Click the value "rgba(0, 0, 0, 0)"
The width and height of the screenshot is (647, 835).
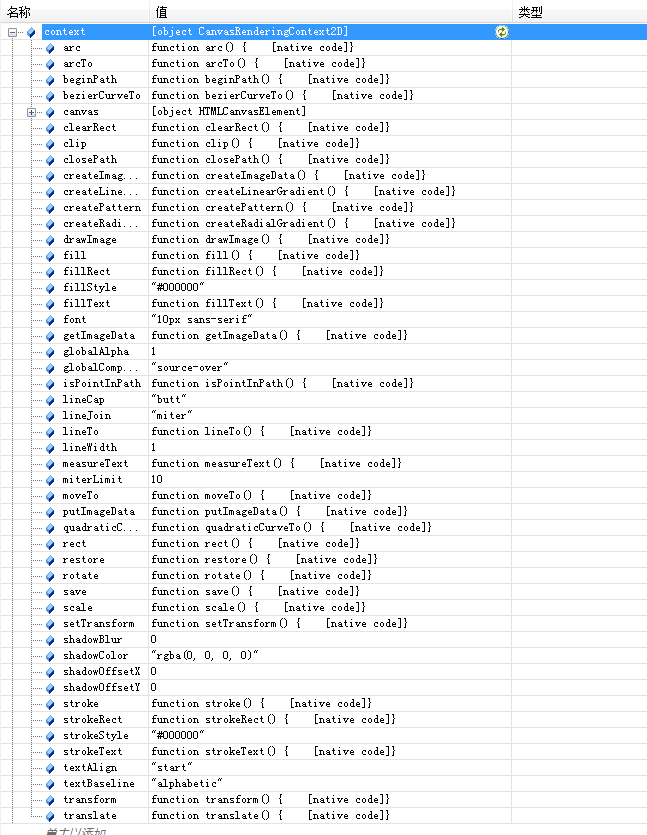pyautogui.click(x=205, y=656)
